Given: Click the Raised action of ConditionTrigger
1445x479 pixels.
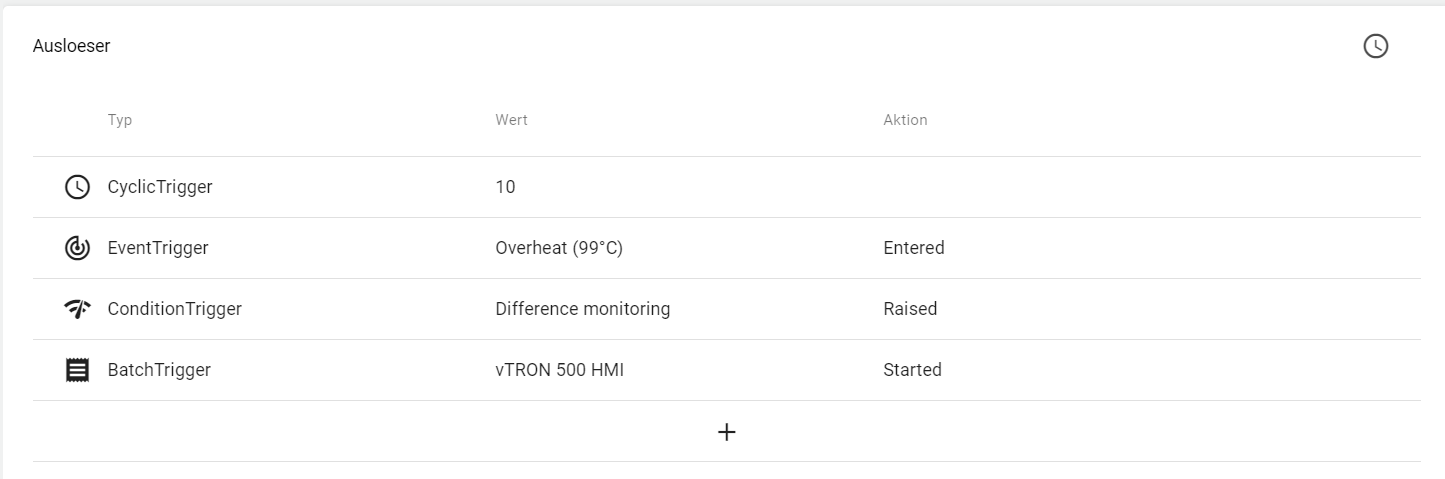Looking at the screenshot, I should tap(910, 309).
